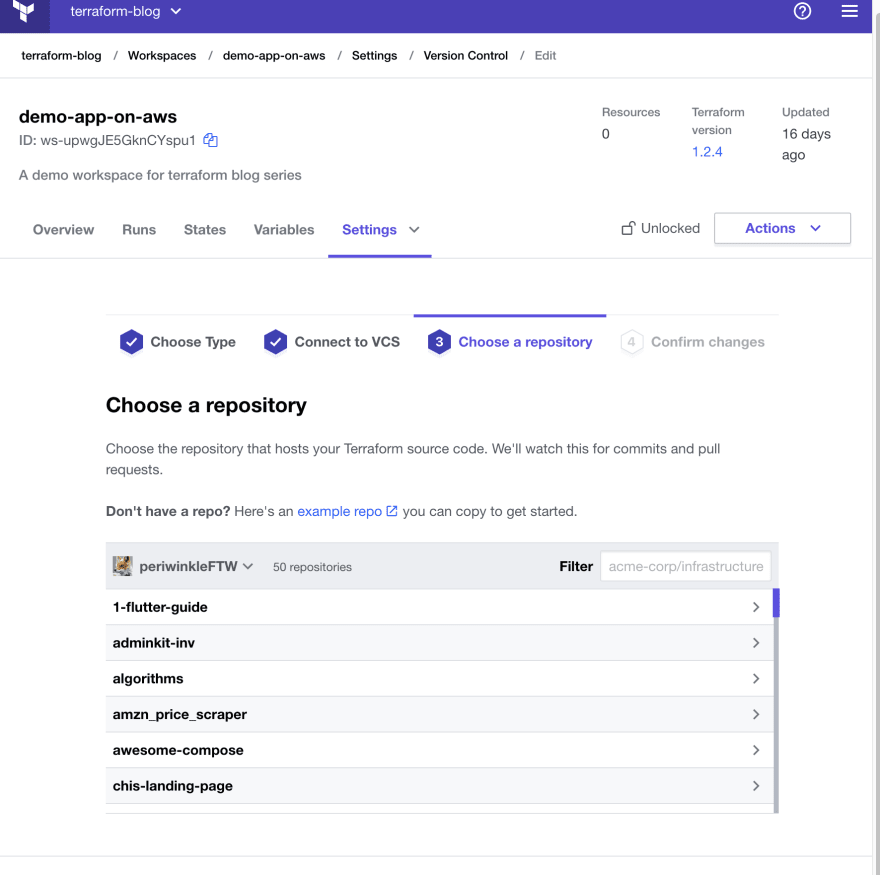Expand the periwinkleFTW account dropdown

click(x=196, y=566)
